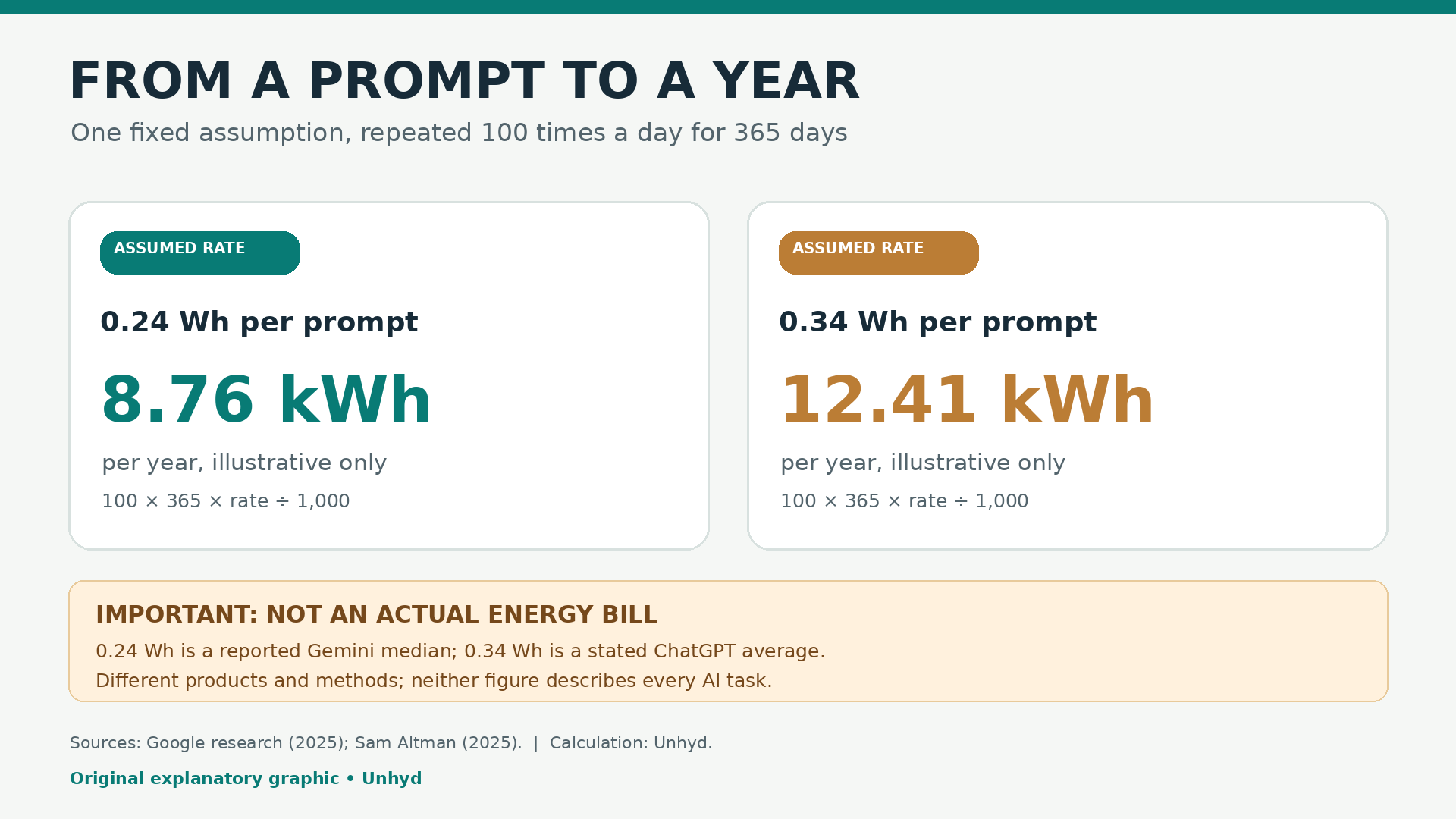This screenshot has height=819, width=1456.
Task: Click the 0.34 Wh per prompt heading
Action: [x=938, y=322]
